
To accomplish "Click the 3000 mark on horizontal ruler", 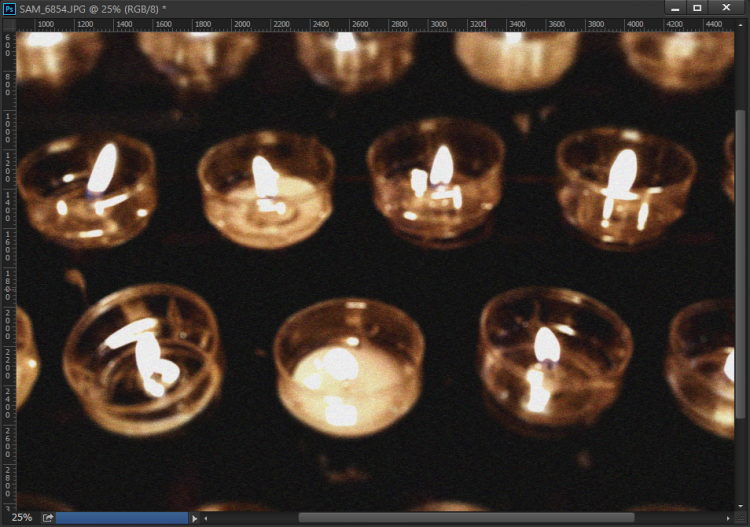I will point(439,24).
